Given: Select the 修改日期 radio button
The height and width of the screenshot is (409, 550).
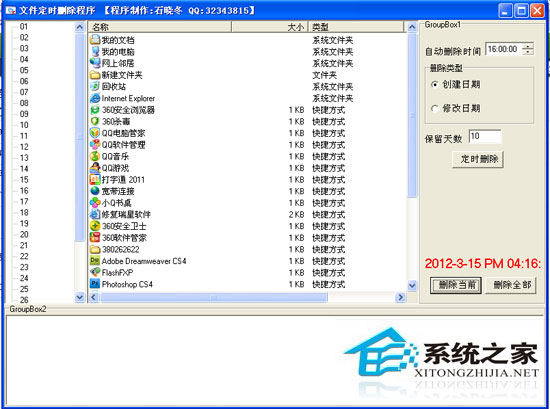Looking at the screenshot, I should [x=435, y=108].
